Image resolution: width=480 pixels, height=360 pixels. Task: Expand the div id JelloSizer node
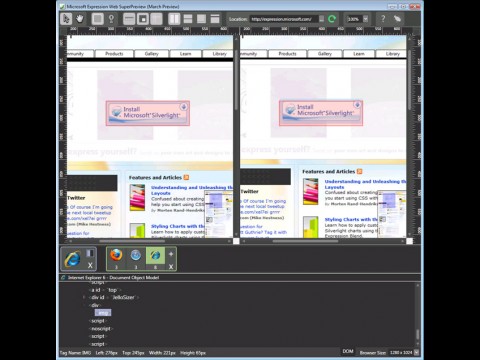tap(84, 297)
